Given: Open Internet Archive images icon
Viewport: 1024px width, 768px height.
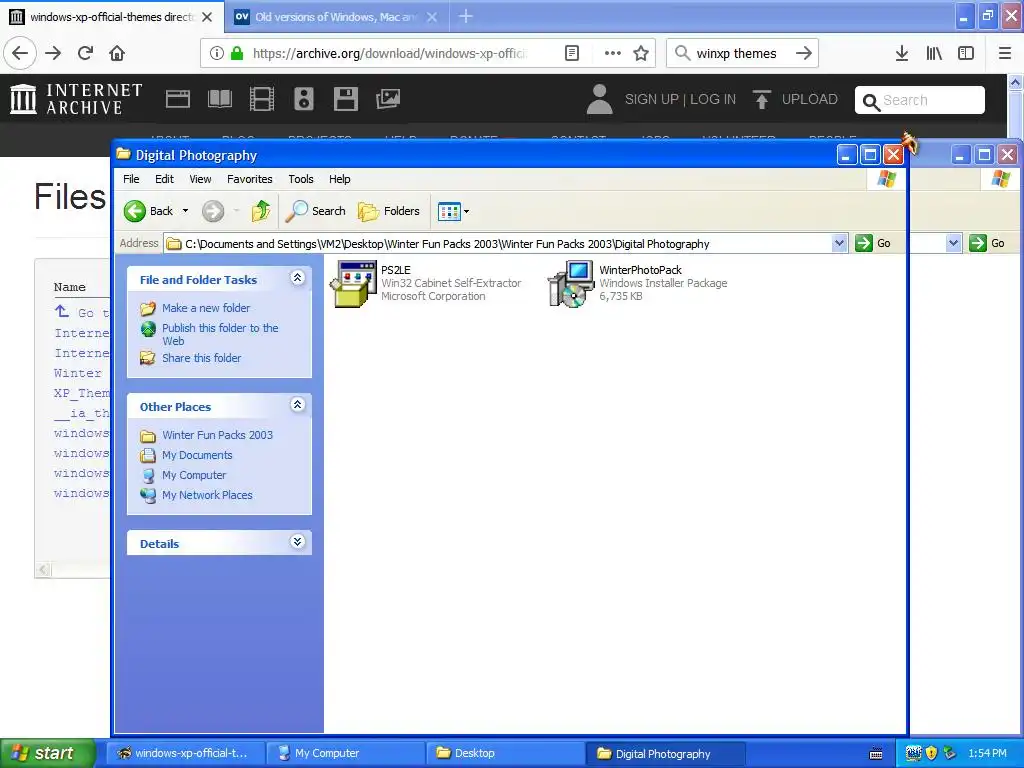Looking at the screenshot, I should pyautogui.click(x=388, y=99).
